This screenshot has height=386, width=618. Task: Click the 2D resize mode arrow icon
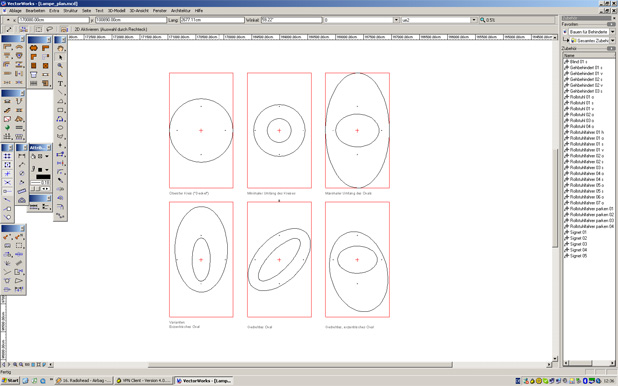[9, 29]
